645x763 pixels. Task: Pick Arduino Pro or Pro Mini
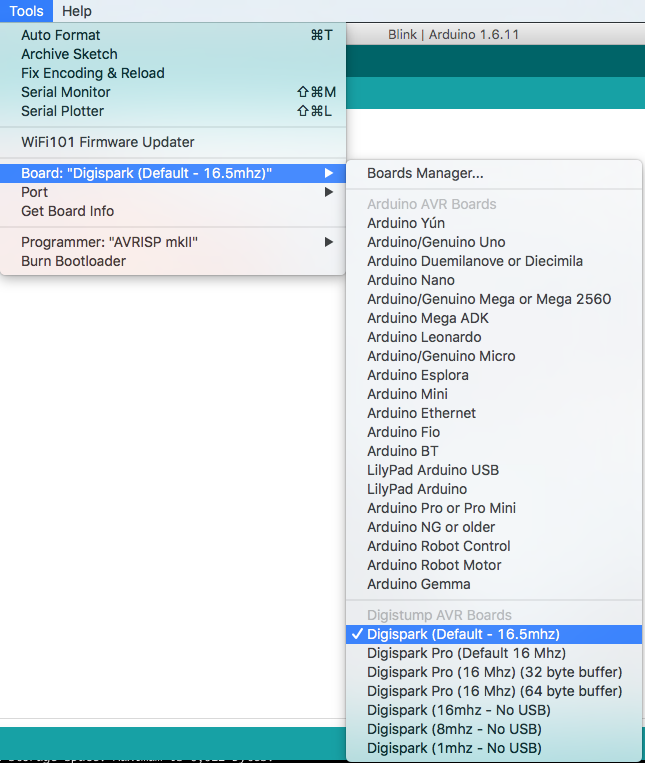494,508
